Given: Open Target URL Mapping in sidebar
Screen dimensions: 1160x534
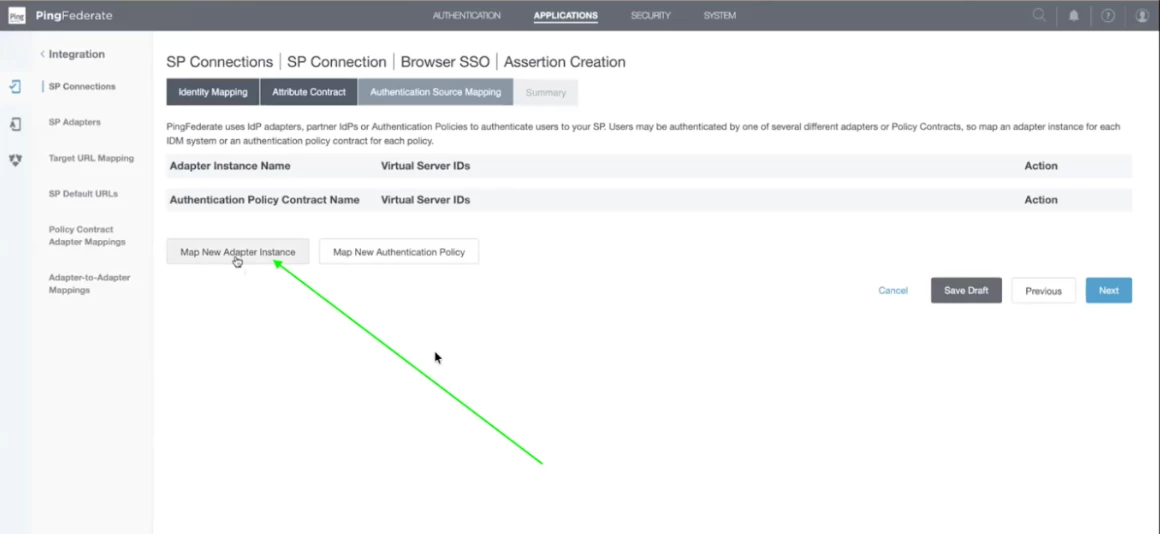Looking at the screenshot, I should tap(91, 158).
